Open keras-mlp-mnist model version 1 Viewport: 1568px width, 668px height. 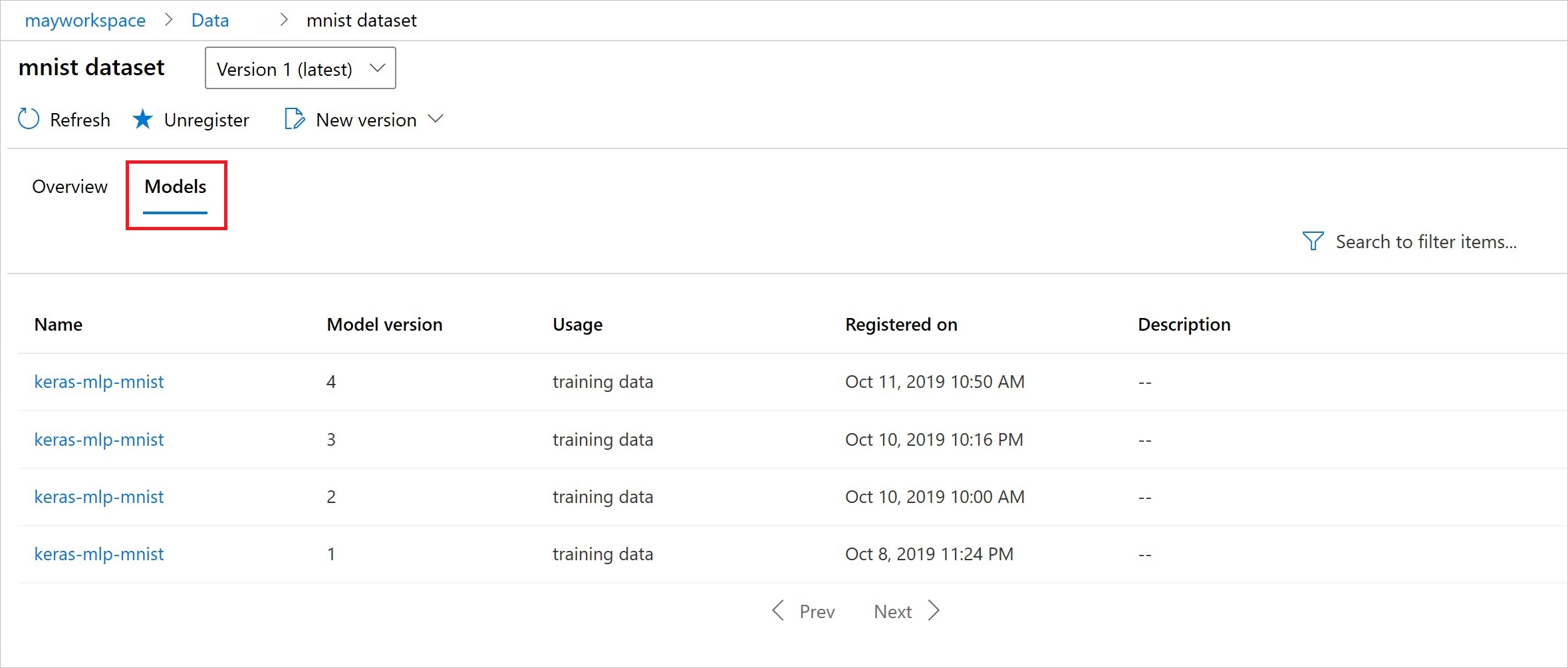[x=99, y=554]
